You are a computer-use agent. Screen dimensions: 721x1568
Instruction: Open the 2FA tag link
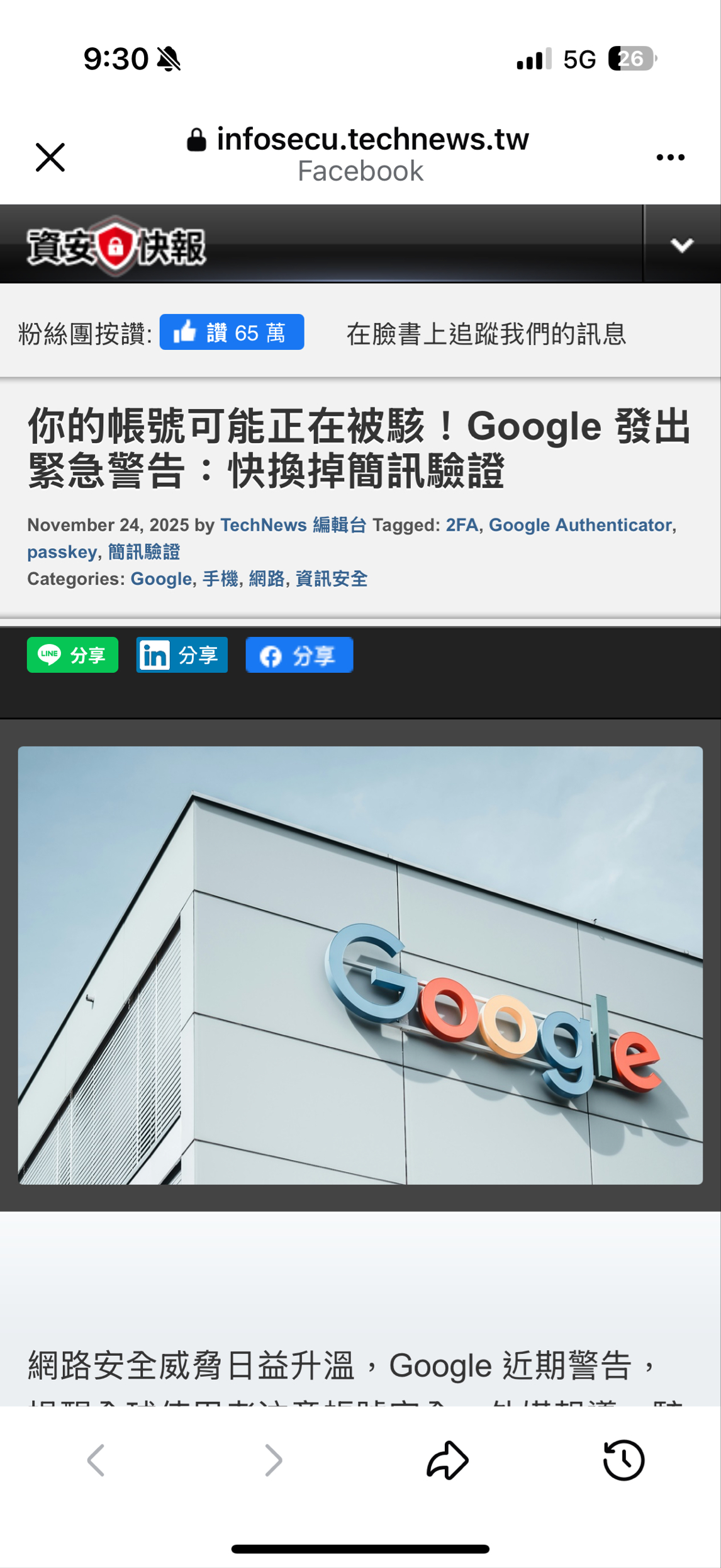462,525
